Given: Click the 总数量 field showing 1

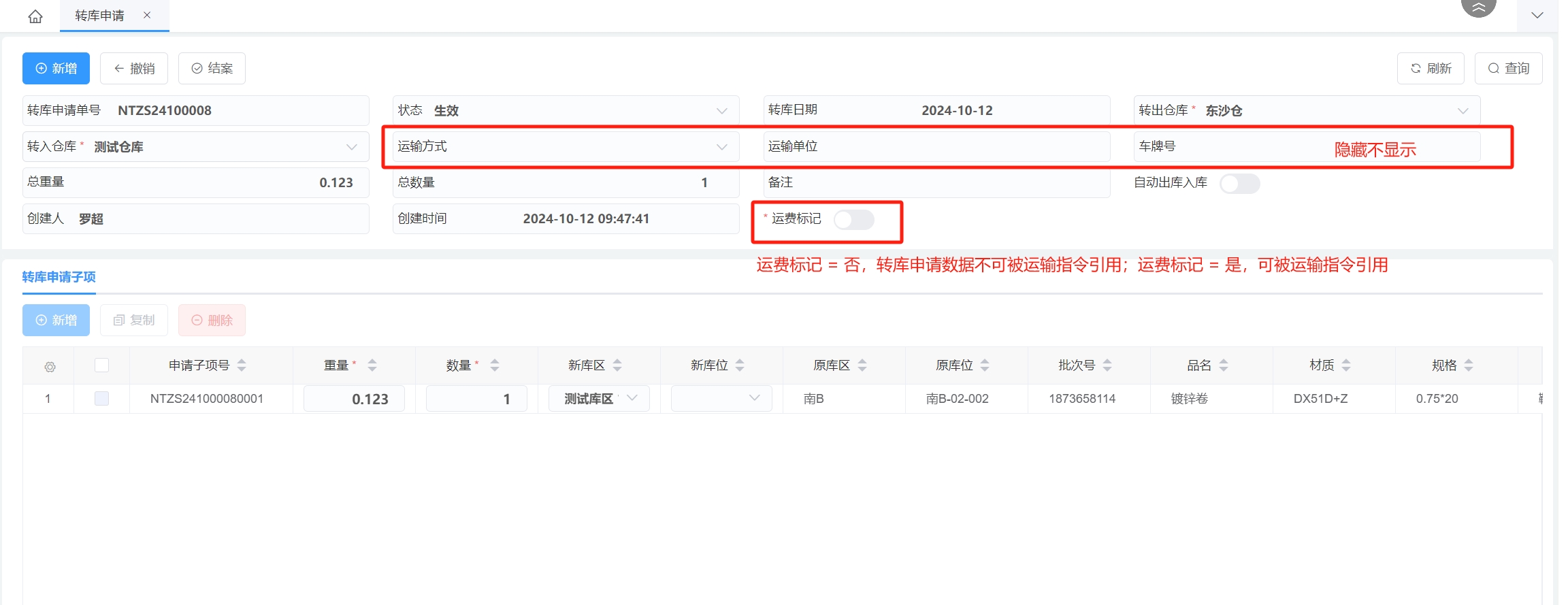Looking at the screenshot, I should 566,182.
